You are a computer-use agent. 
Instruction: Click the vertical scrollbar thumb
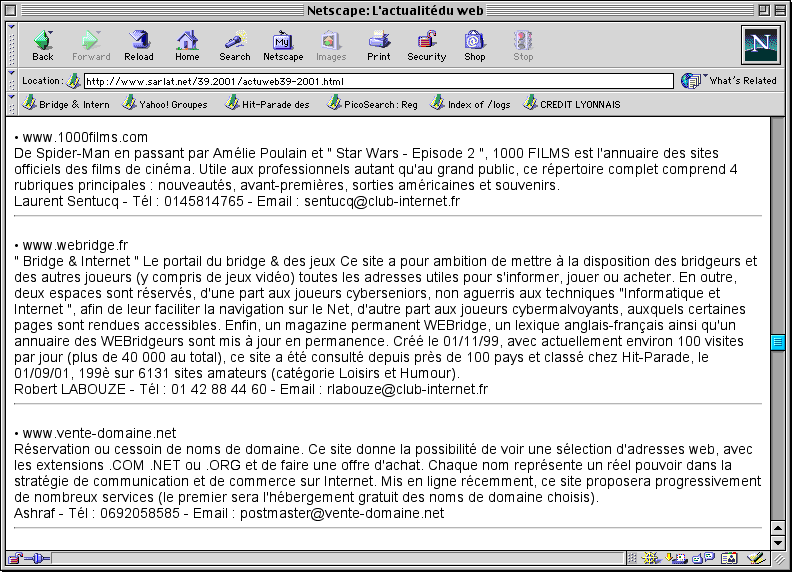point(778,342)
